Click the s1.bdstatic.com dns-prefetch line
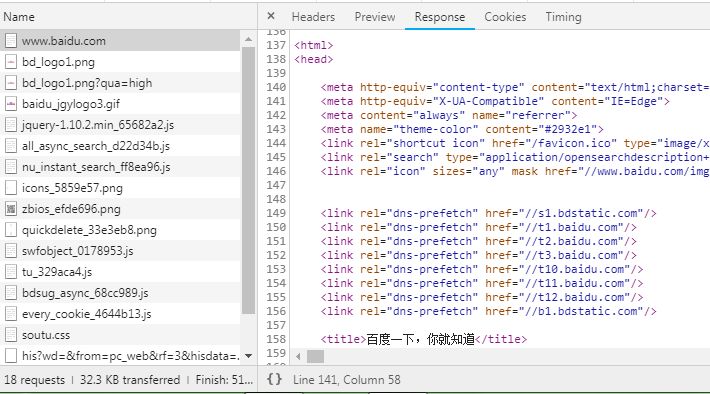This screenshot has height=394, width=710. (x=489, y=213)
